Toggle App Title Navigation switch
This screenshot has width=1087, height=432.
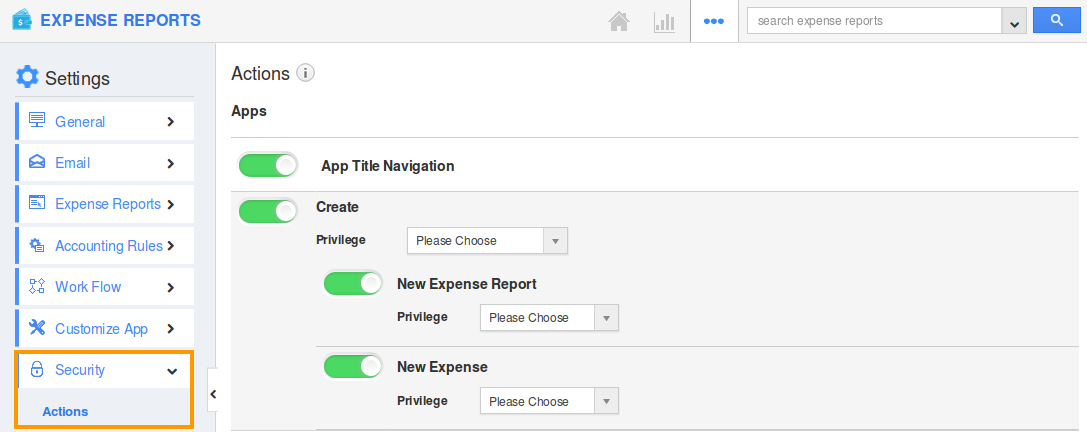pos(268,166)
